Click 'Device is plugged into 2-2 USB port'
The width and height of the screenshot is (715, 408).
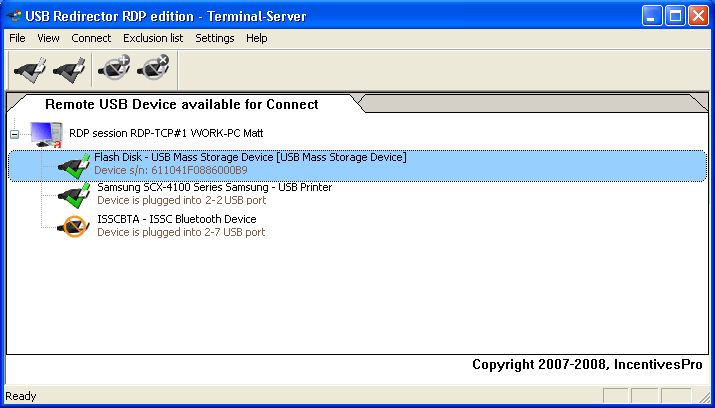point(182,200)
